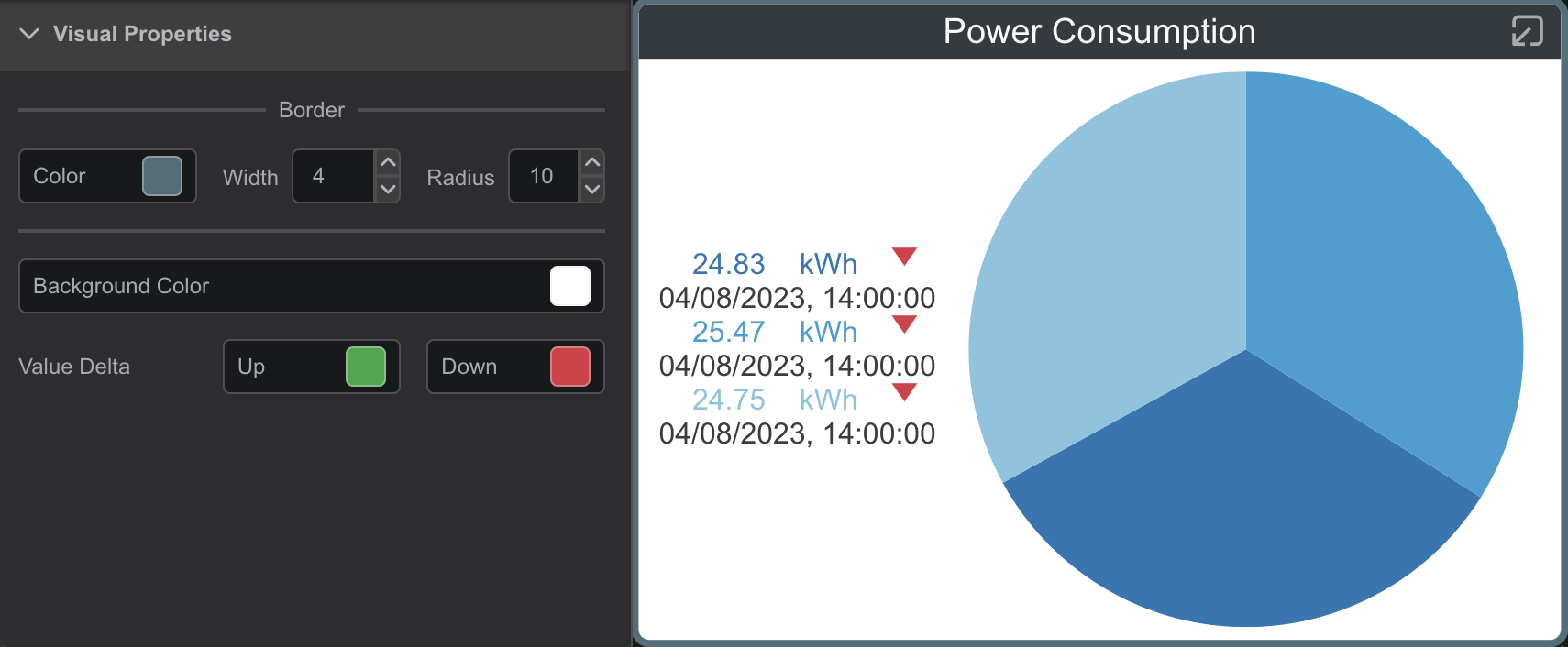Image resolution: width=1568 pixels, height=647 pixels.
Task: Click the down-trend triangle beside 25.47 kWh
Action: (904, 323)
